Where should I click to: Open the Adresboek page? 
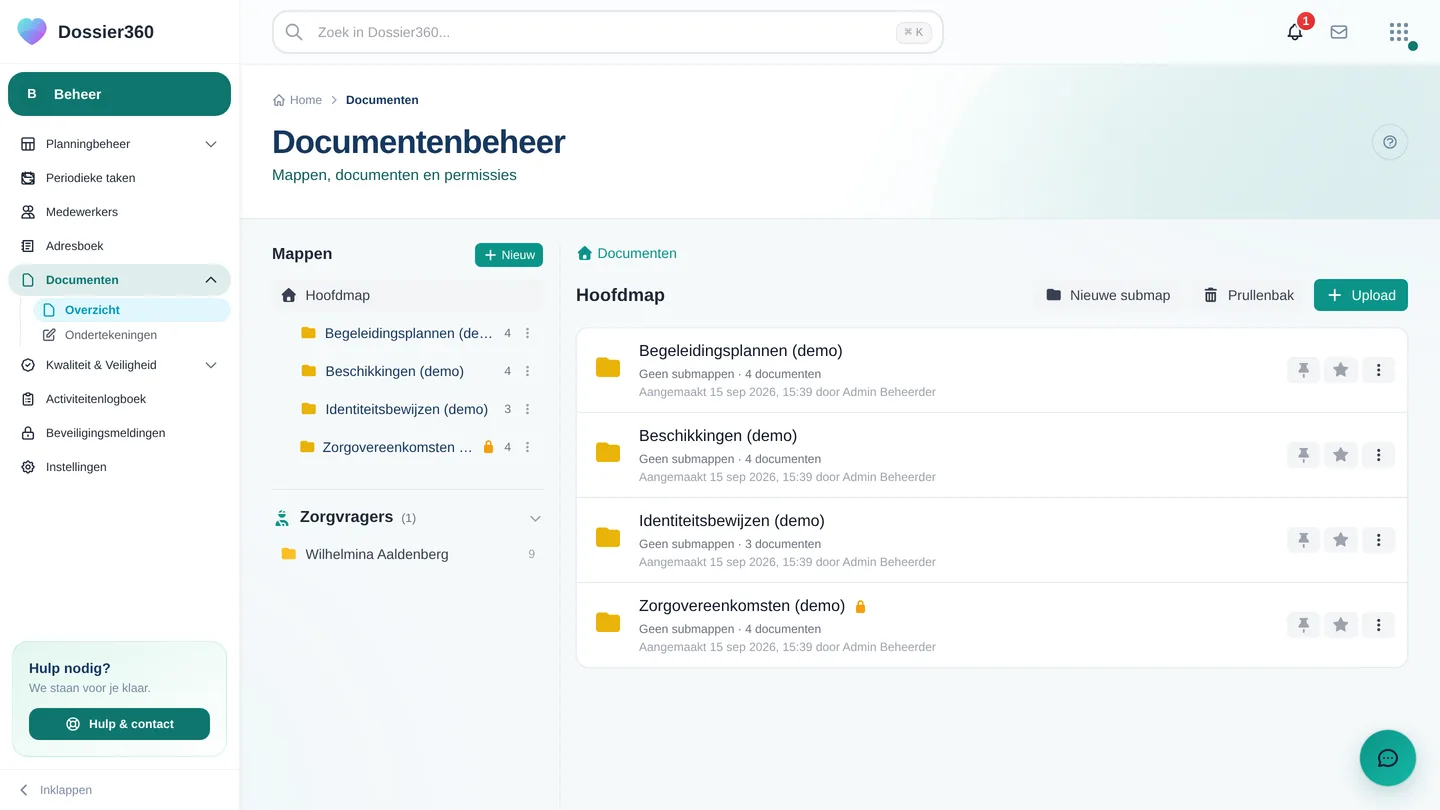click(119, 246)
